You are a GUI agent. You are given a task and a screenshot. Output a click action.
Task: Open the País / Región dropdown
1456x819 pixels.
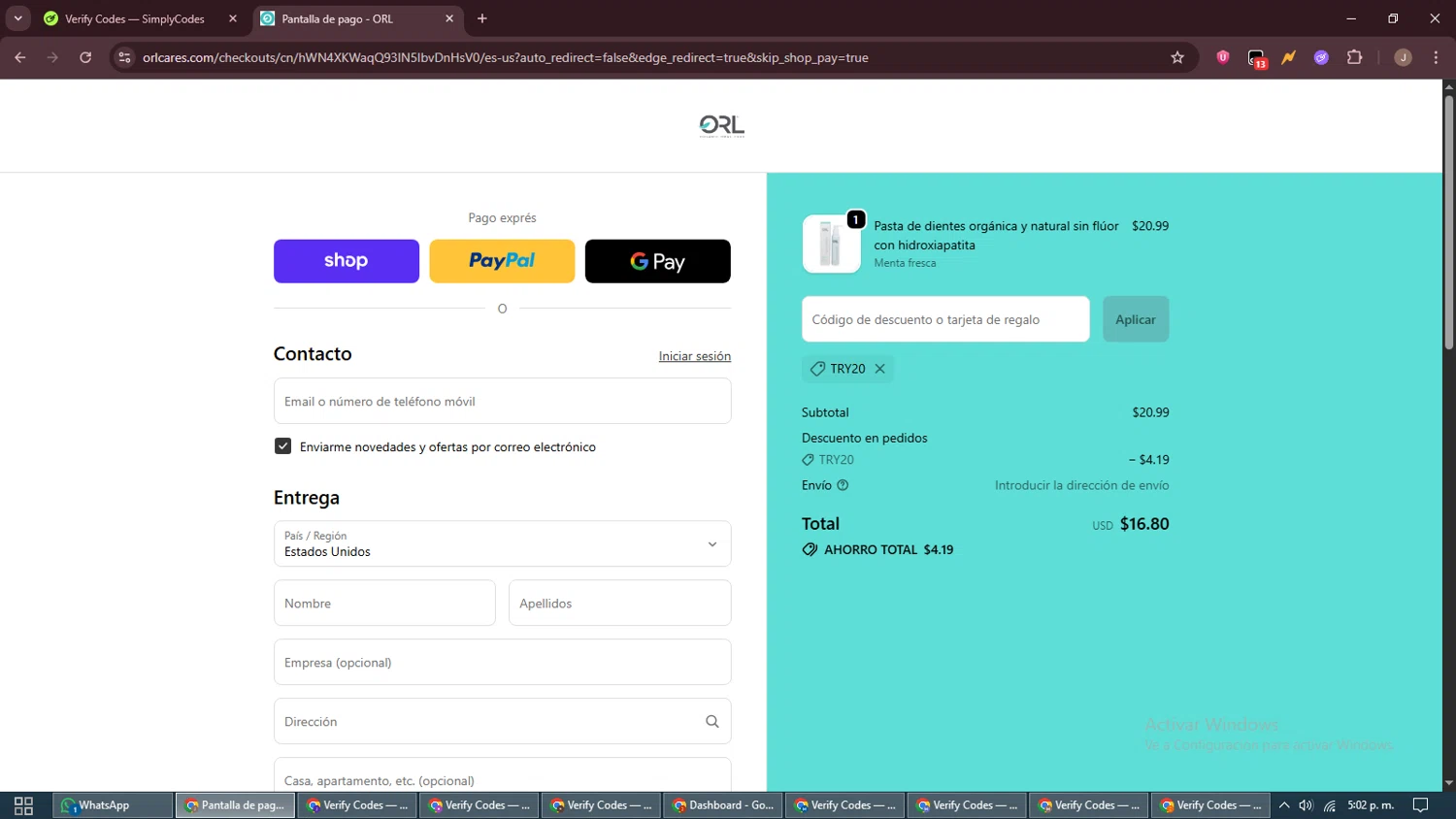(502, 543)
